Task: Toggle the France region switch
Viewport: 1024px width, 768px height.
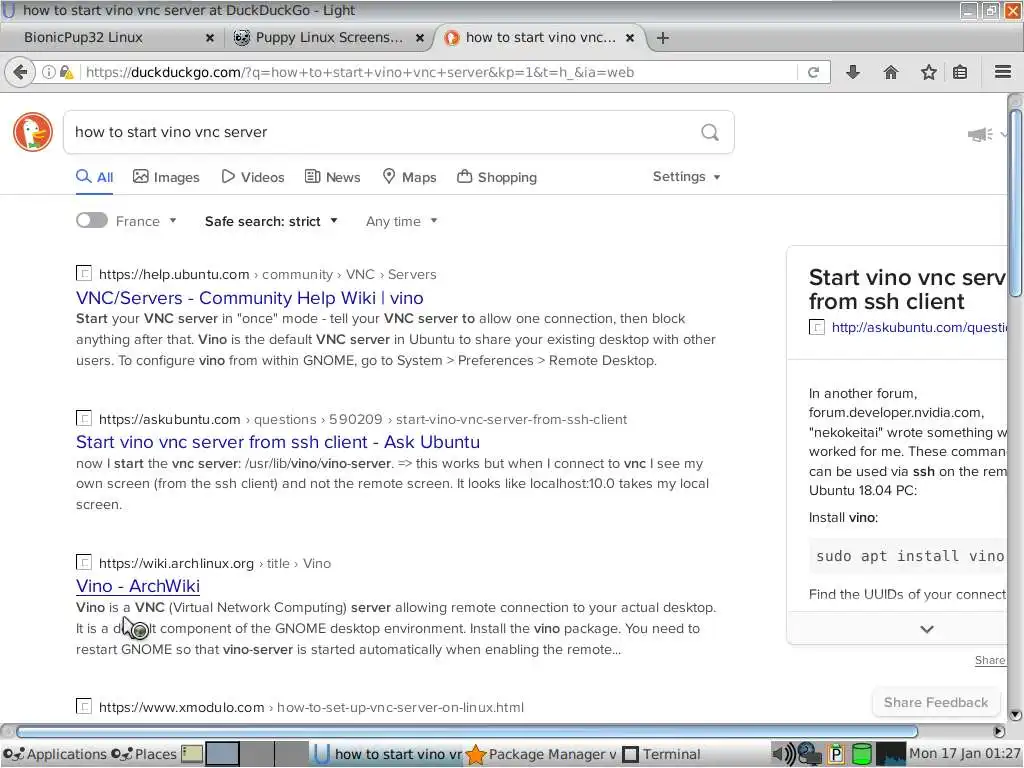Action: click(x=91, y=221)
